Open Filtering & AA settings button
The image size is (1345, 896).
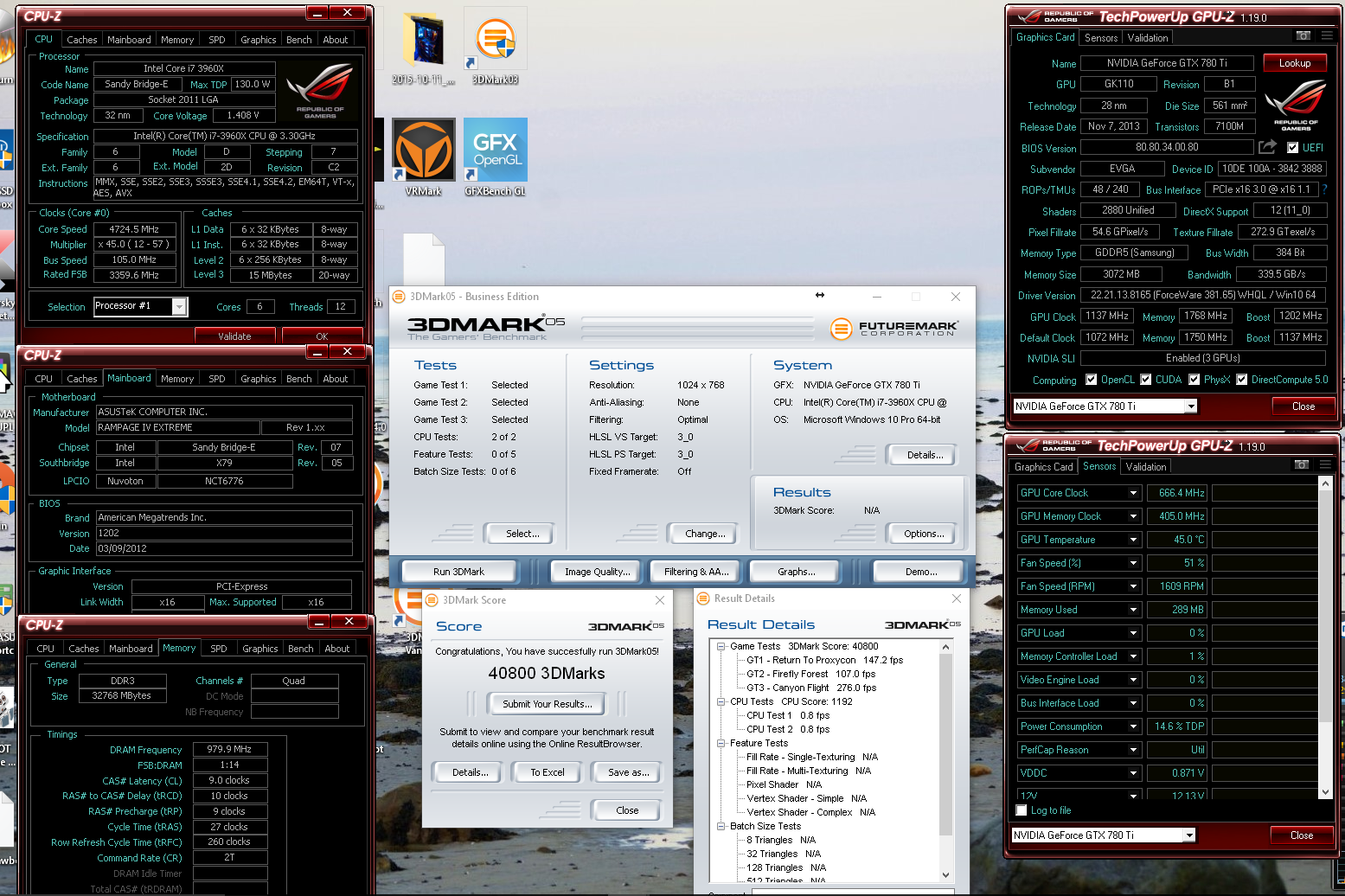(696, 572)
